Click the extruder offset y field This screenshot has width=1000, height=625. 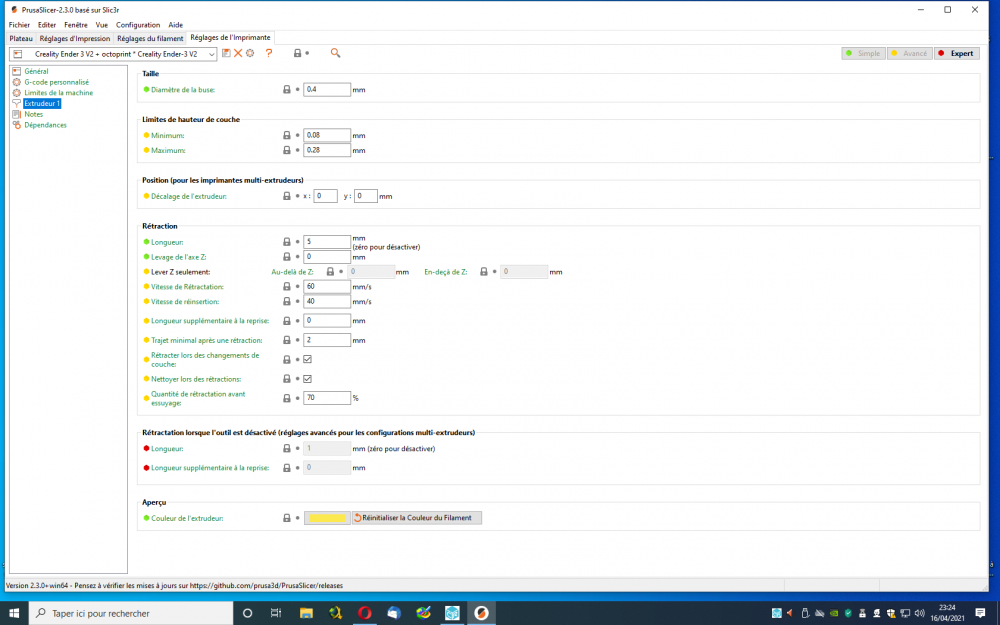pyautogui.click(x=365, y=196)
